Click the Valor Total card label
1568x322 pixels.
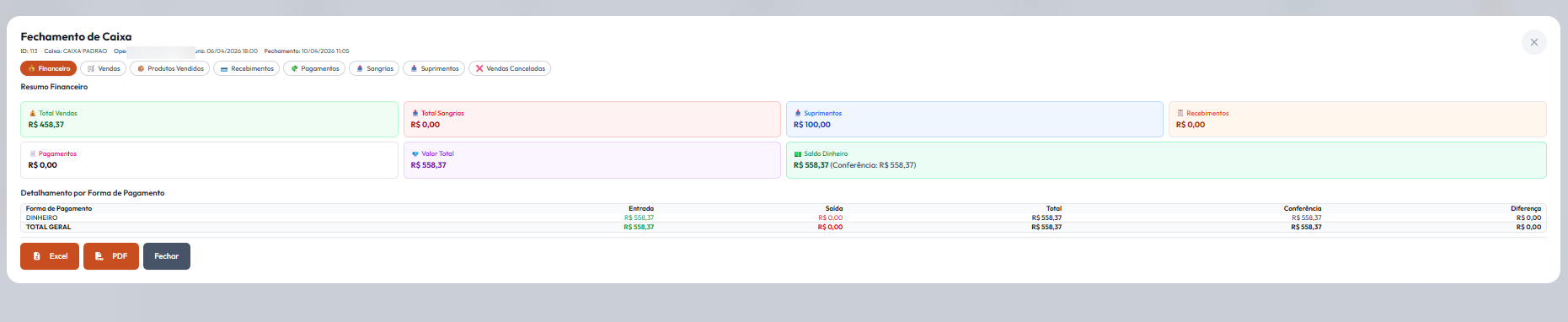pos(437,153)
